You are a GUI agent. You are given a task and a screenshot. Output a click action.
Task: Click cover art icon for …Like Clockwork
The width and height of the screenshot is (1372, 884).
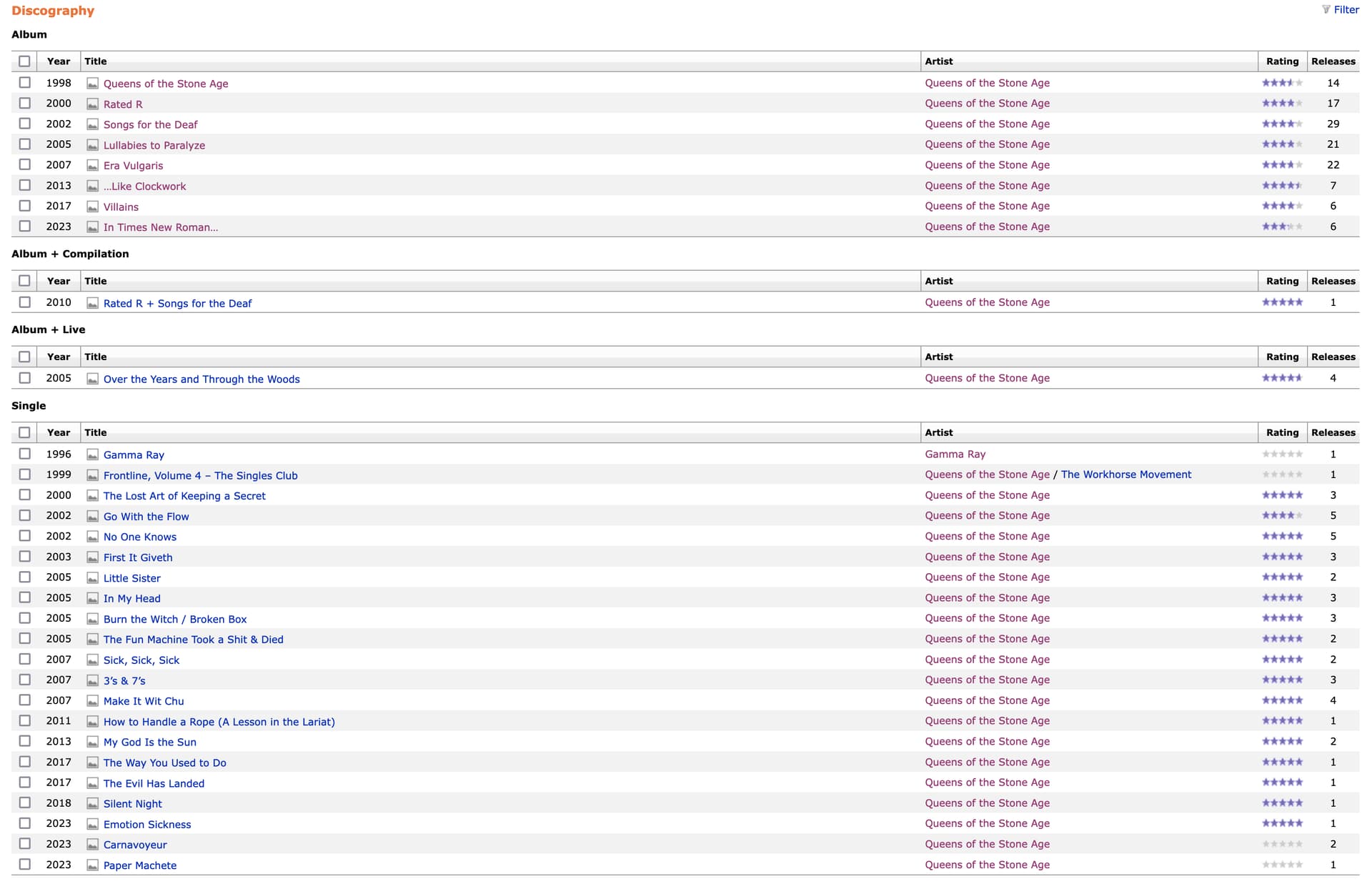92,187
